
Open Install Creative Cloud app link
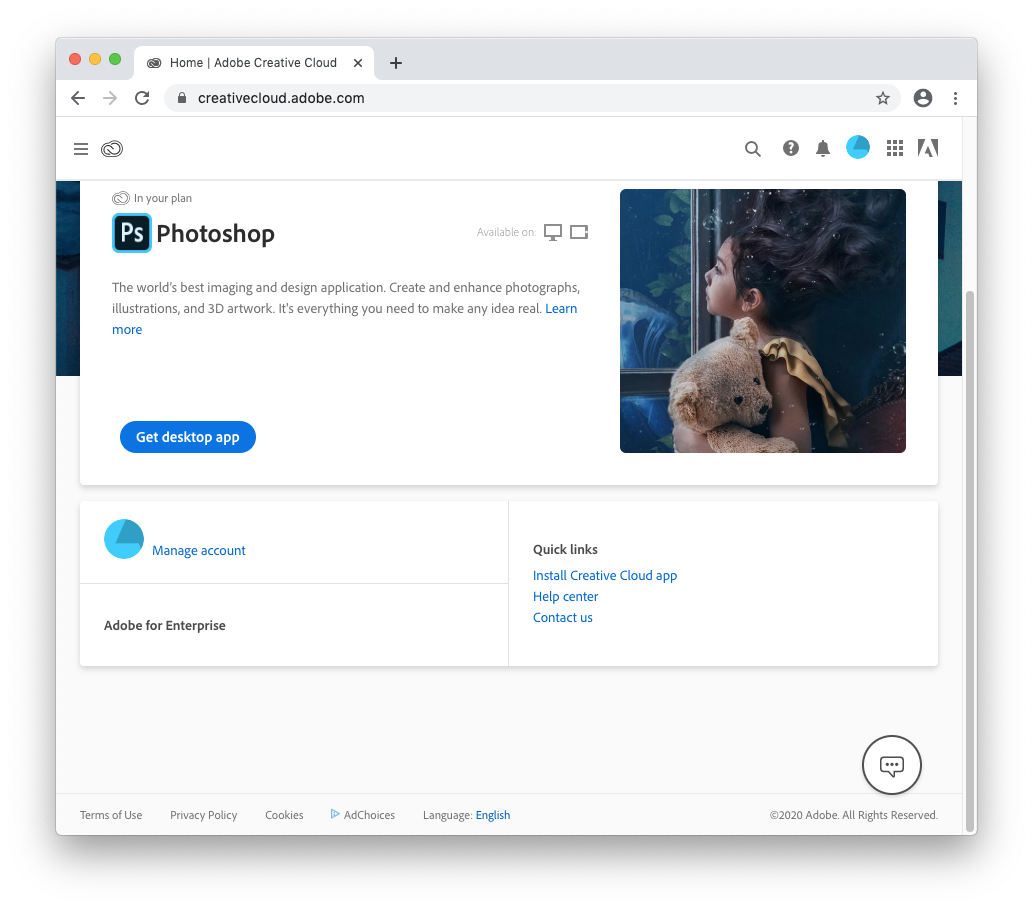tap(605, 576)
